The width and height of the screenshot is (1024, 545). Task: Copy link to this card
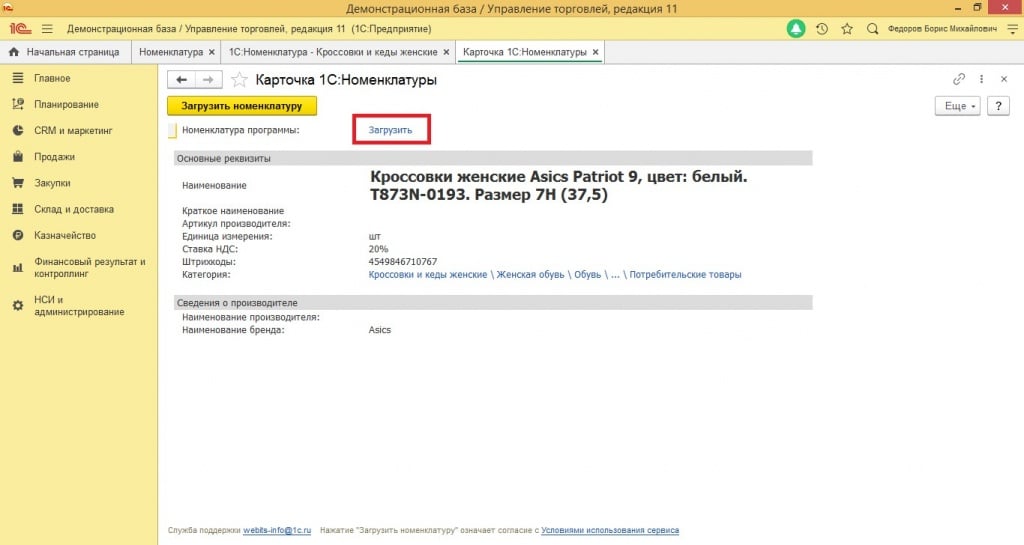pyautogui.click(x=959, y=79)
